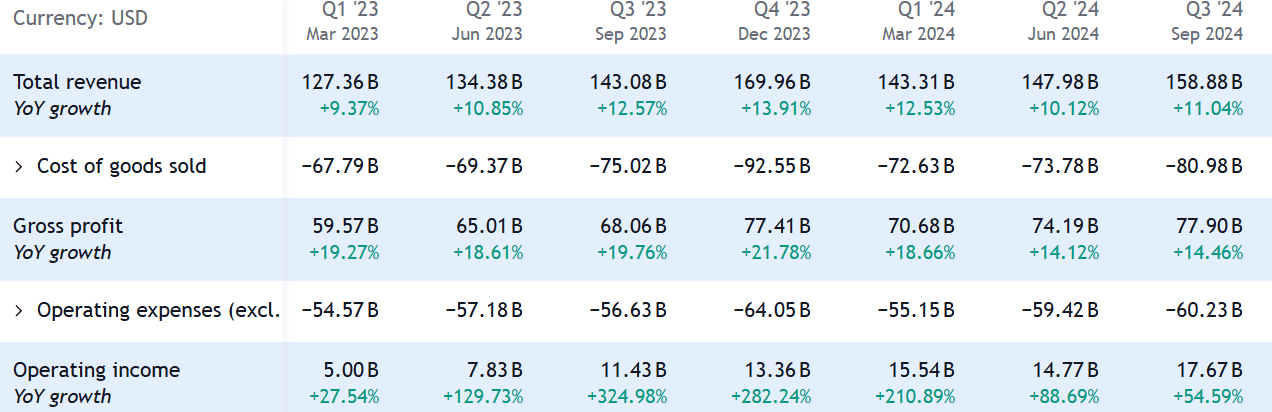Expand the Cost of goods sold row
1272x412 pixels.
[19, 167]
